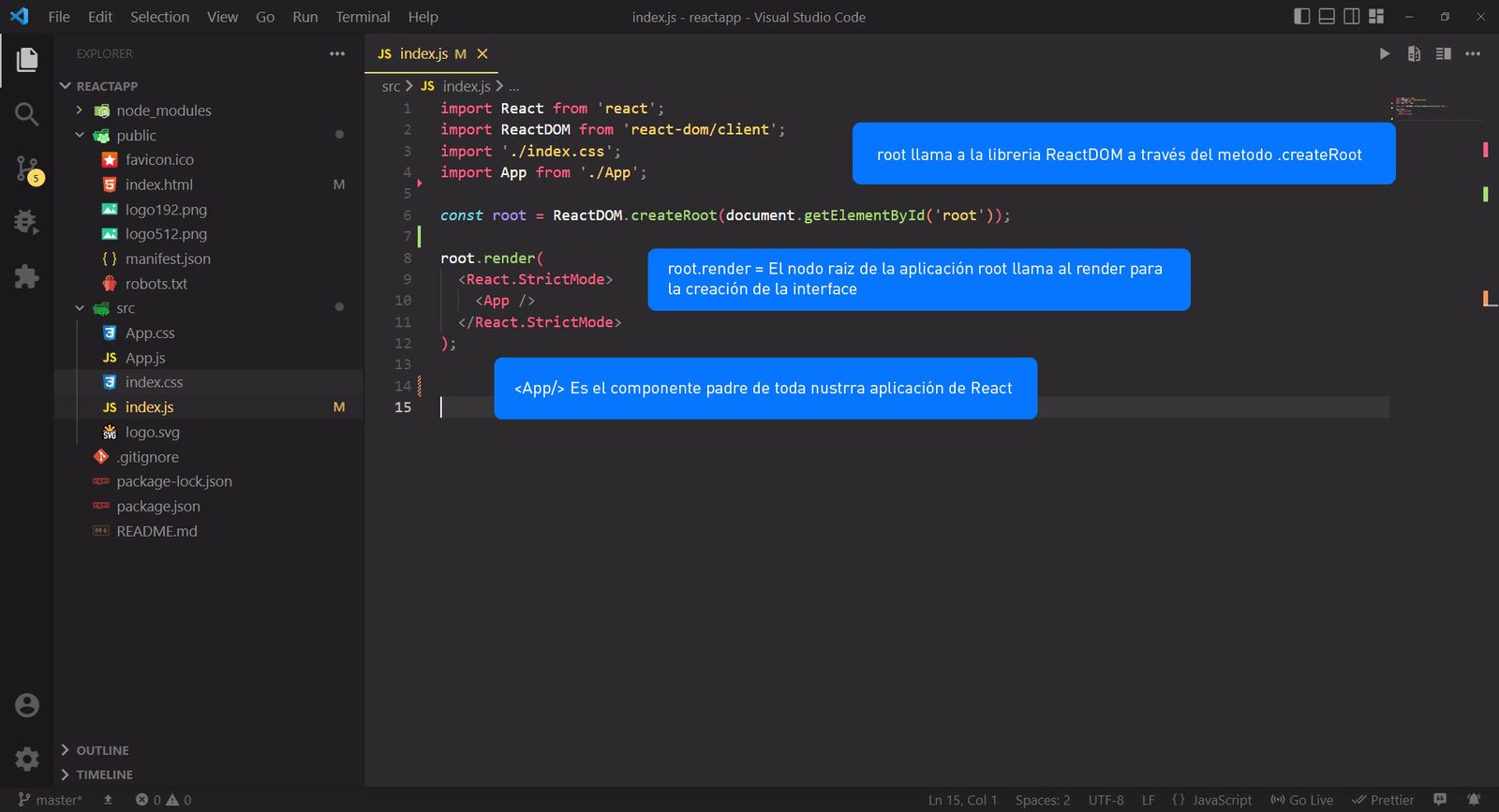Click the Go Live status bar button
Image resolution: width=1499 pixels, height=812 pixels.
pos(1301,800)
